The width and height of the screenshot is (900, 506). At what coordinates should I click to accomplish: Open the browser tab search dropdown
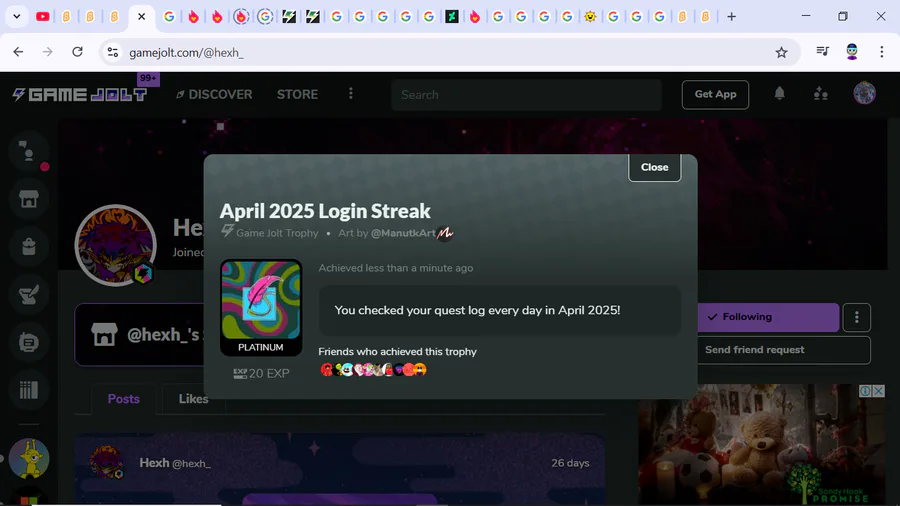(x=17, y=17)
